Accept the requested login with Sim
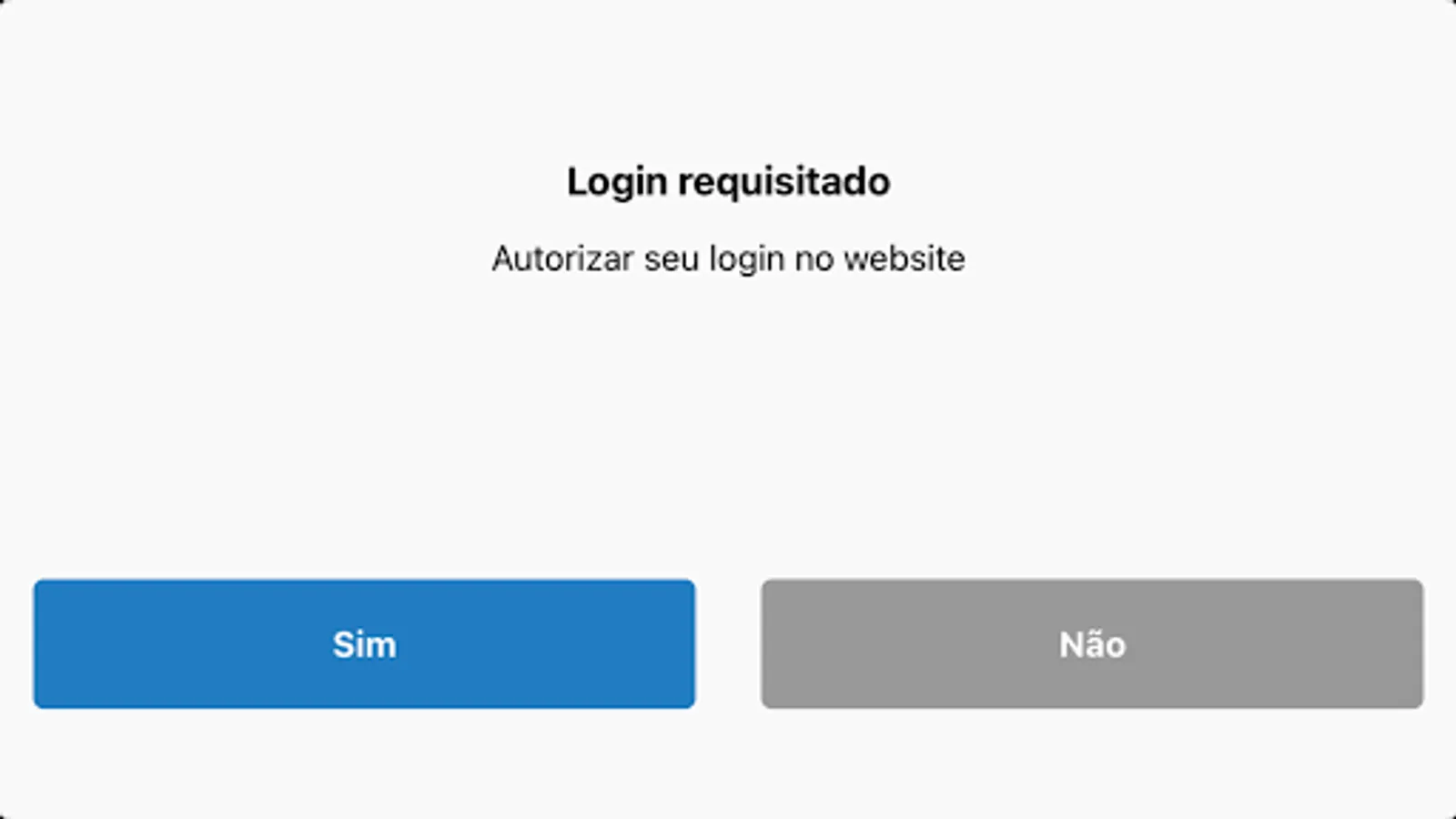Screen dimensions: 1456x819 (364, 643)
